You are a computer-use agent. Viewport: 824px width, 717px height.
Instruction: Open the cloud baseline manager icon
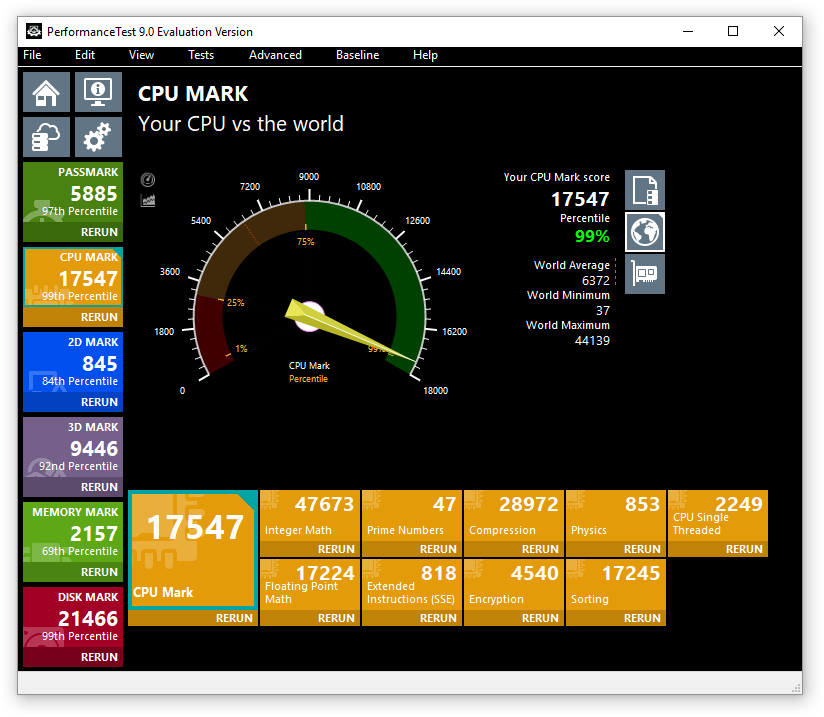tap(46, 137)
